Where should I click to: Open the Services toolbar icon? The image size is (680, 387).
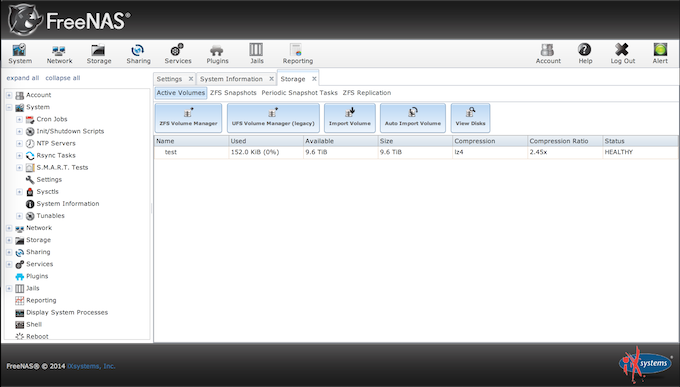click(x=178, y=54)
